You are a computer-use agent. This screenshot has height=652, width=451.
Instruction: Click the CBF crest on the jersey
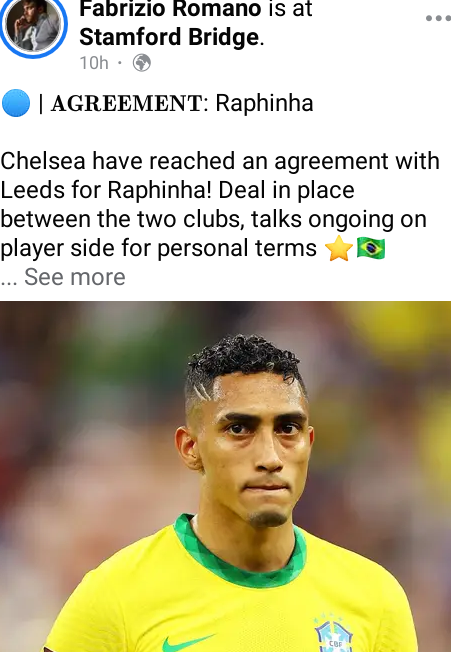click(334, 634)
